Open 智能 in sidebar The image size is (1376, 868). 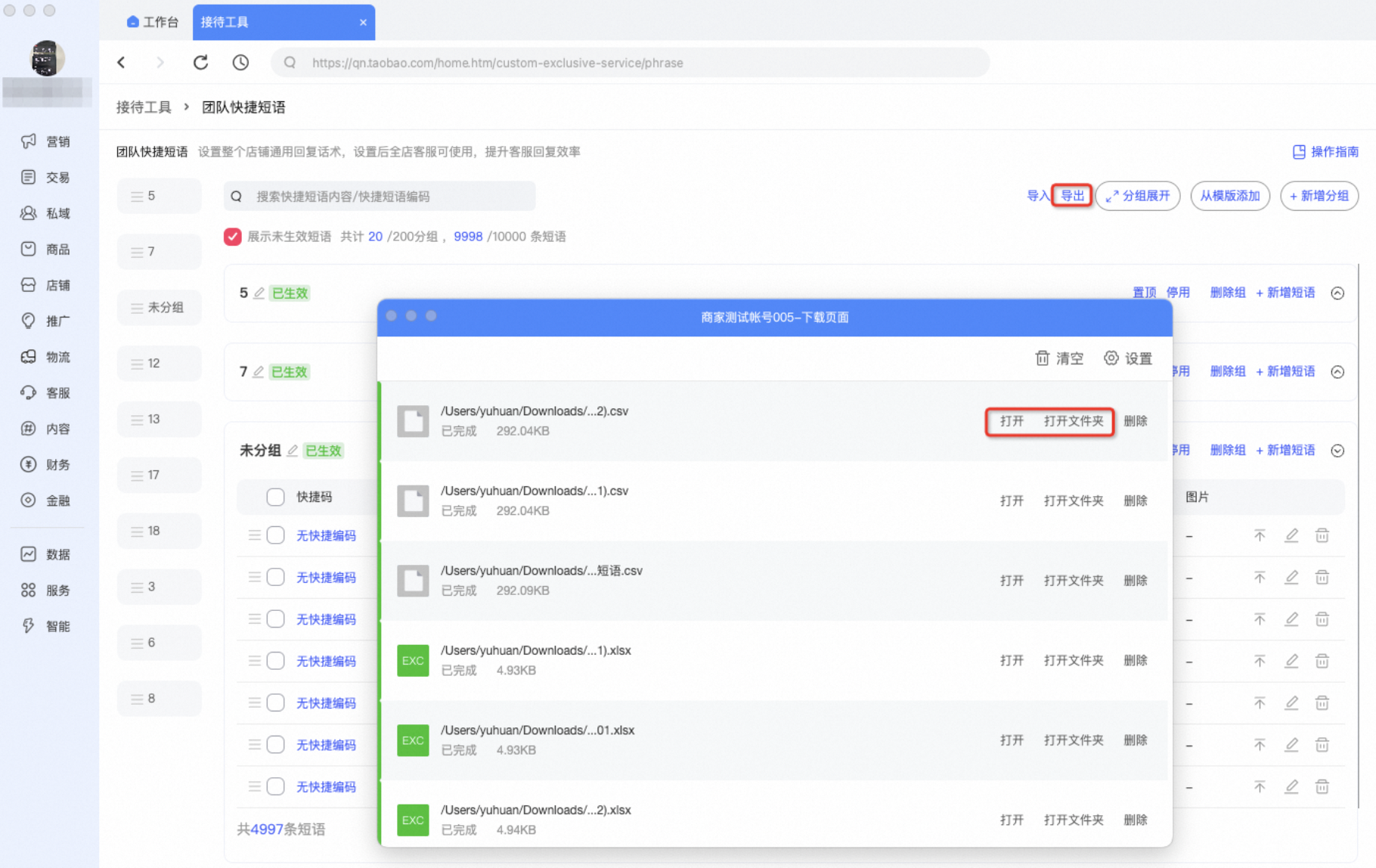pyautogui.click(x=45, y=626)
